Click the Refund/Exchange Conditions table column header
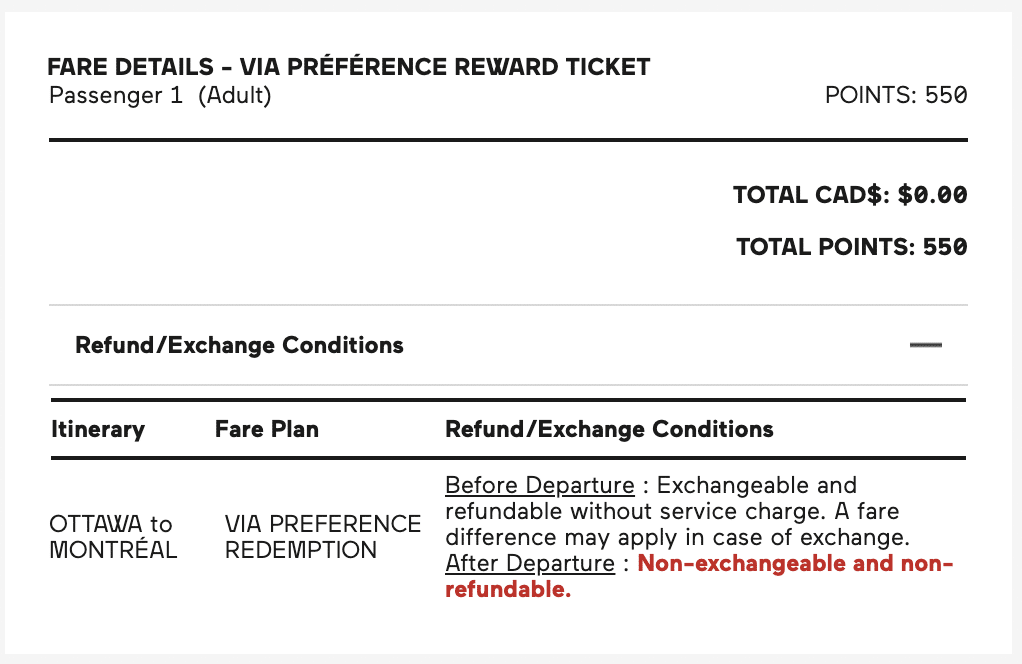1022x664 pixels. pos(609,429)
